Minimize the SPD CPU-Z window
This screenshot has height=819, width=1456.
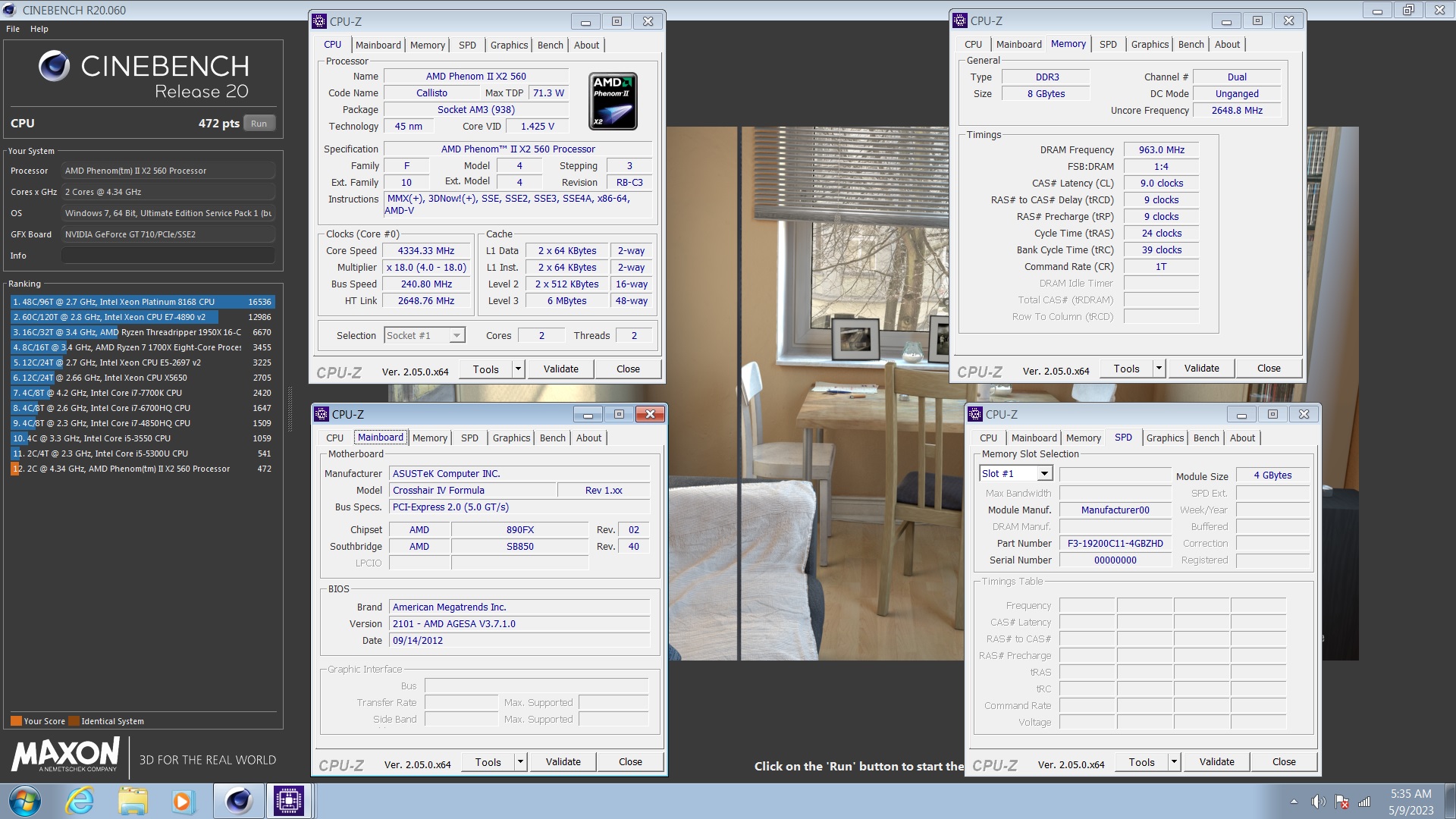tap(1241, 414)
